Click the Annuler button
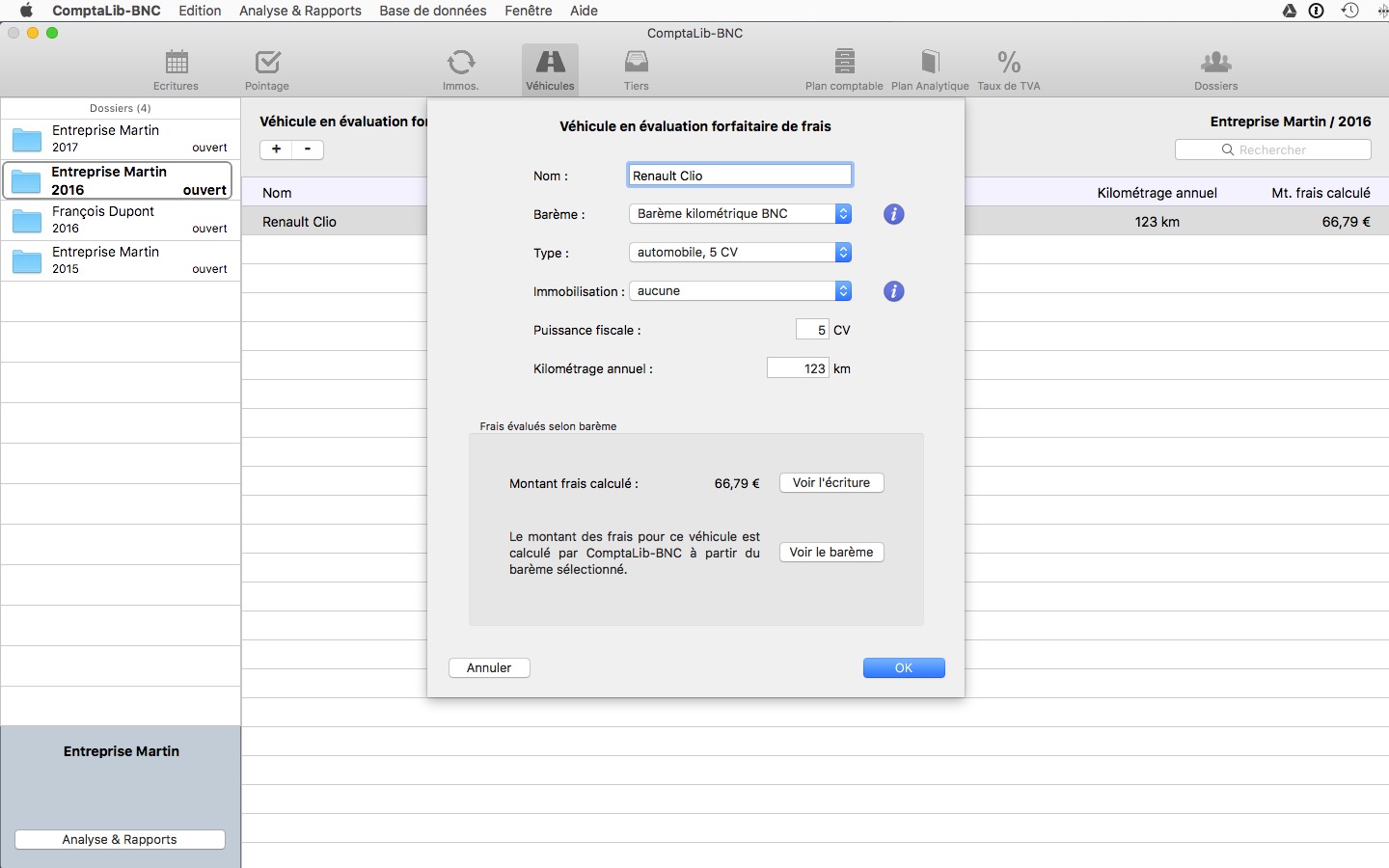 489,668
